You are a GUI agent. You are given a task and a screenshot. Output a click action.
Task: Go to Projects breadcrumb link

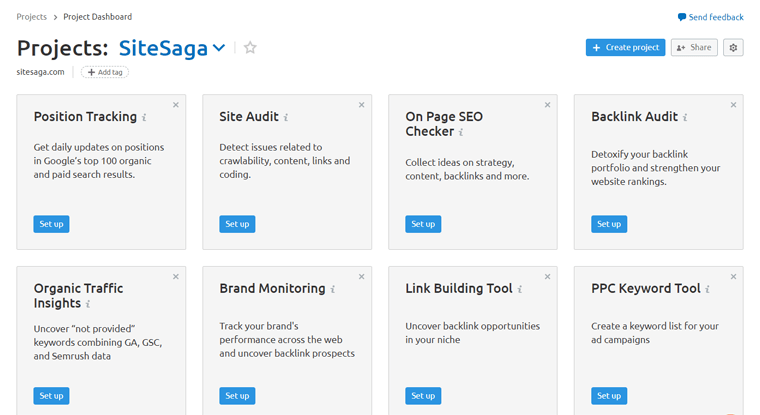32,17
